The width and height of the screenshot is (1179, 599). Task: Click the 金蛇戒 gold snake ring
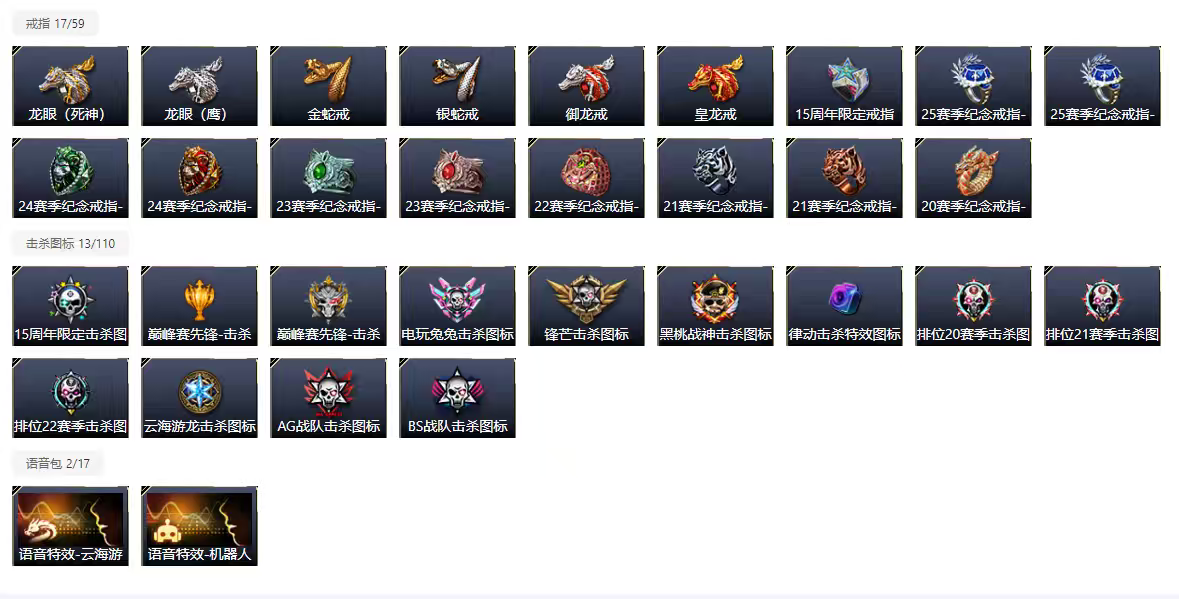point(328,86)
